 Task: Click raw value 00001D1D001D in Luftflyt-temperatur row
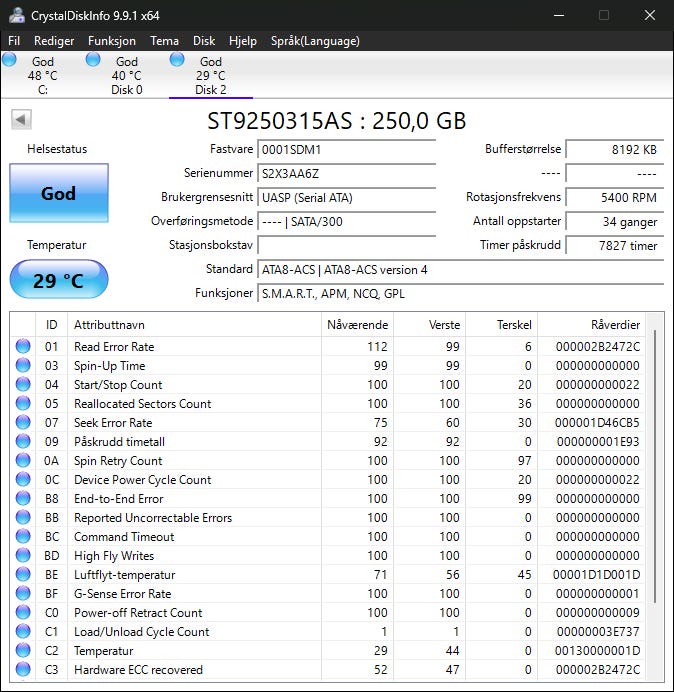click(x=596, y=574)
